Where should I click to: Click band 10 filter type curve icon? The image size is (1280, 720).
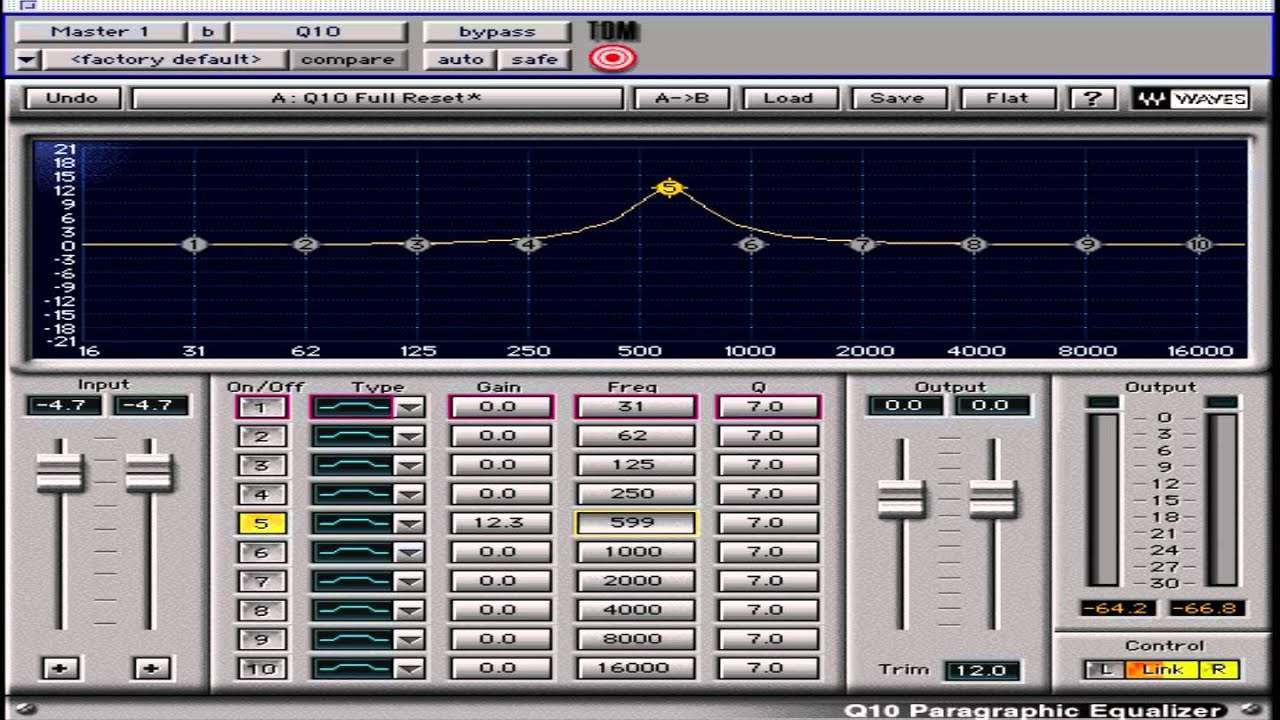[x=353, y=668]
